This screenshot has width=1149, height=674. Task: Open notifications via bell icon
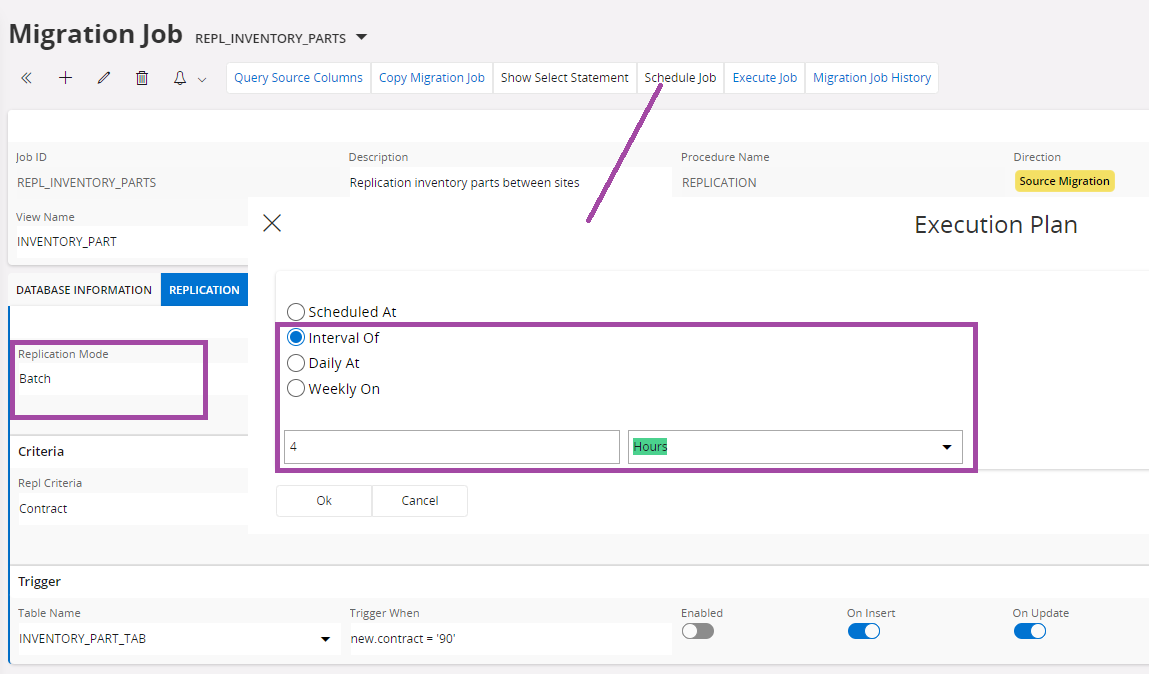pos(180,77)
